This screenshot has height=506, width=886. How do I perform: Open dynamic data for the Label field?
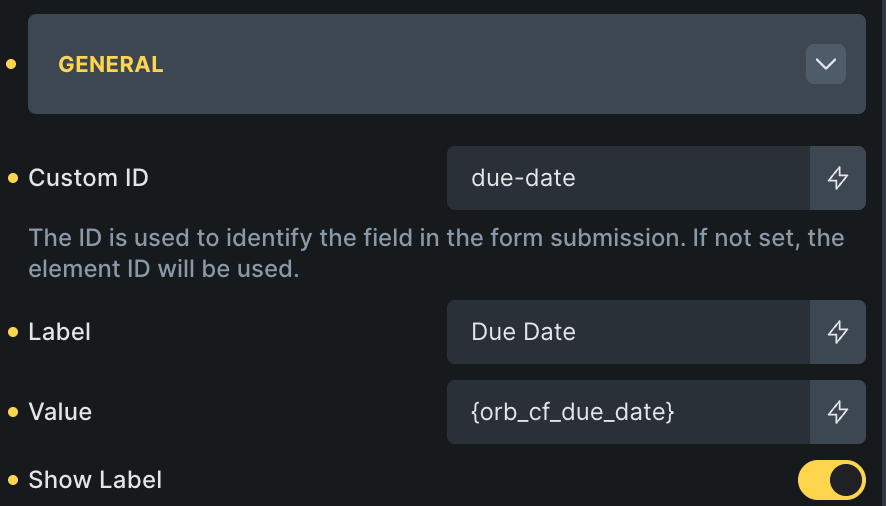(x=838, y=332)
